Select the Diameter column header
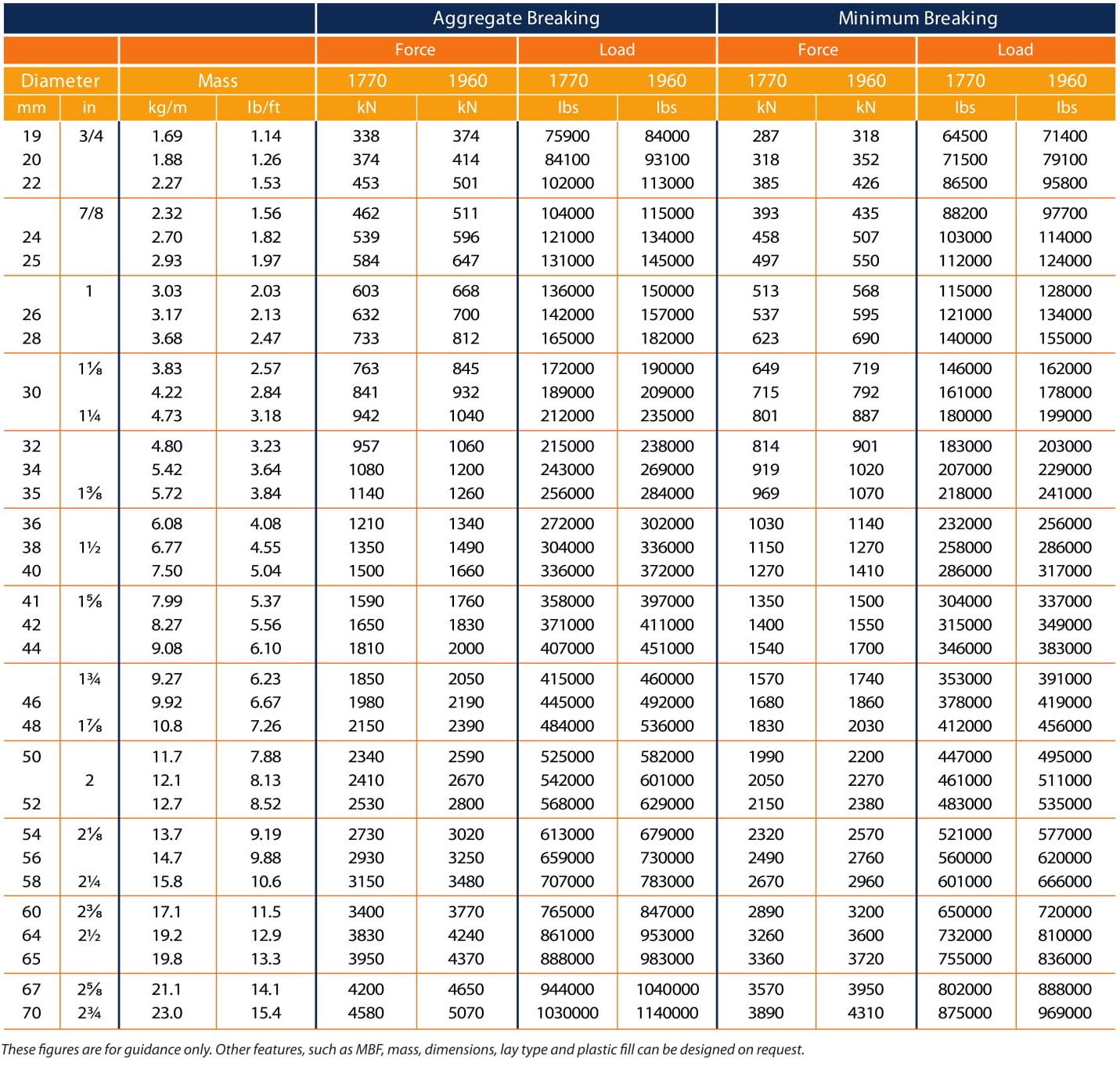This screenshot has width=1120, height=1066. [x=60, y=81]
